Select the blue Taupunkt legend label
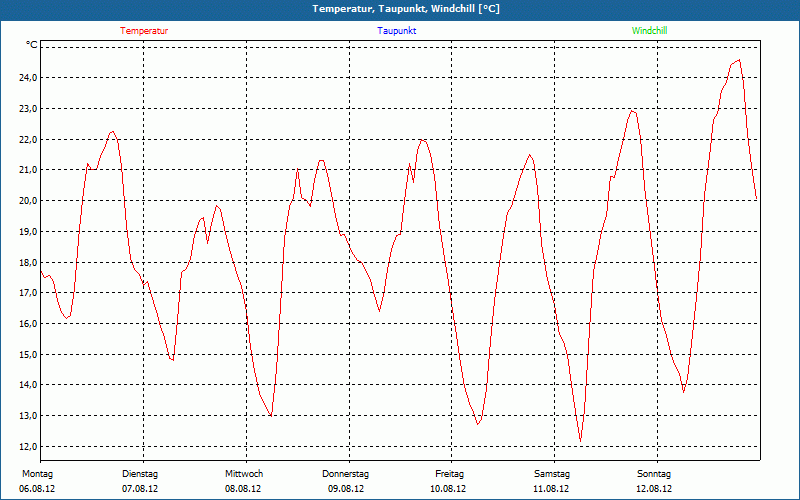800x500 pixels. (397, 31)
